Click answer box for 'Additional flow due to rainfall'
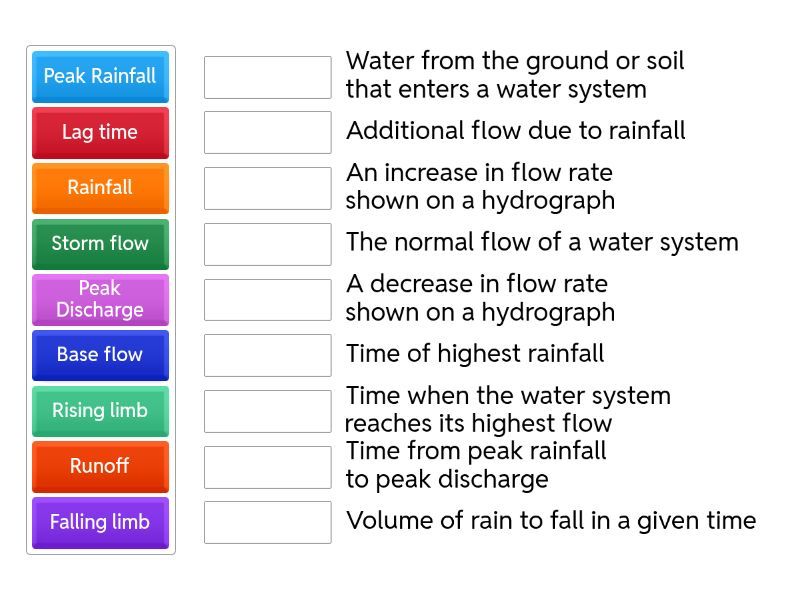This screenshot has height=600, width=800. [x=267, y=132]
